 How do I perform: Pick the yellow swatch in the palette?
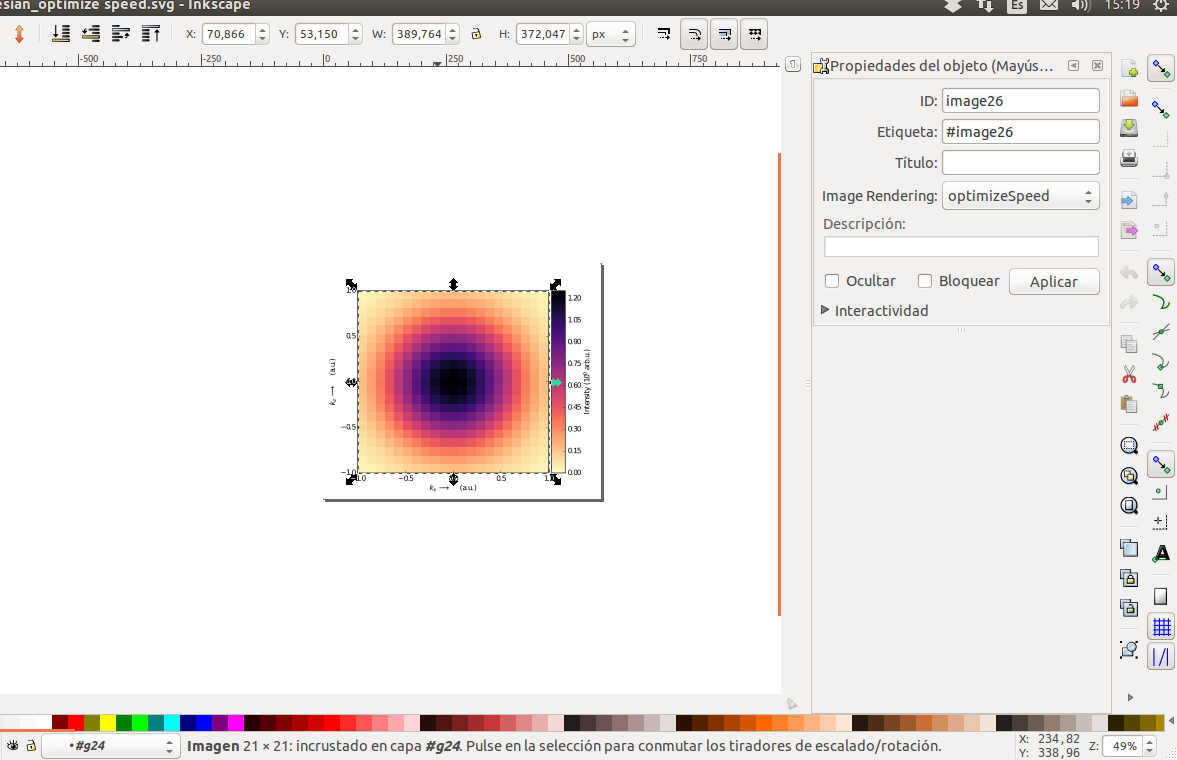pos(108,722)
